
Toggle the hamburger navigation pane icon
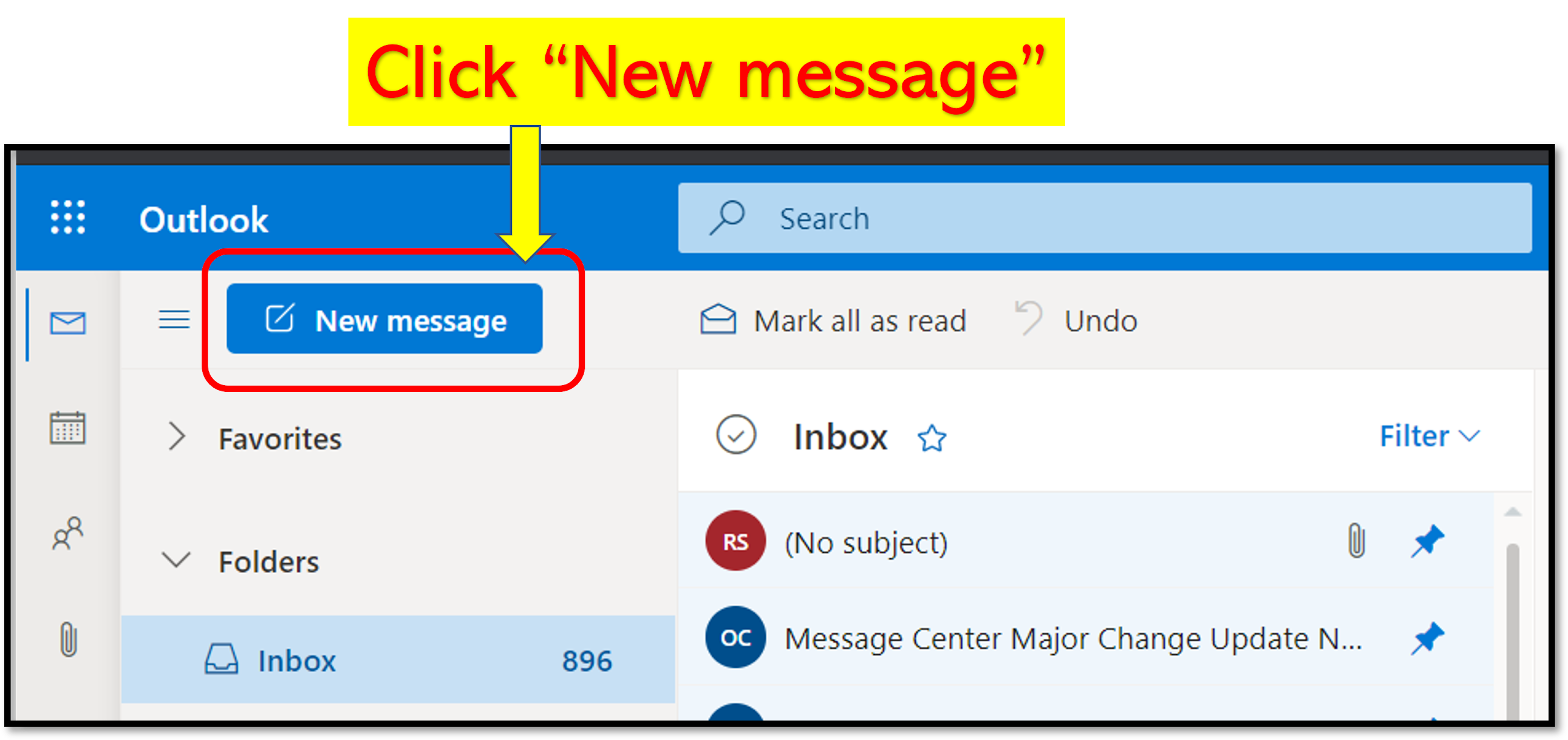174,319
